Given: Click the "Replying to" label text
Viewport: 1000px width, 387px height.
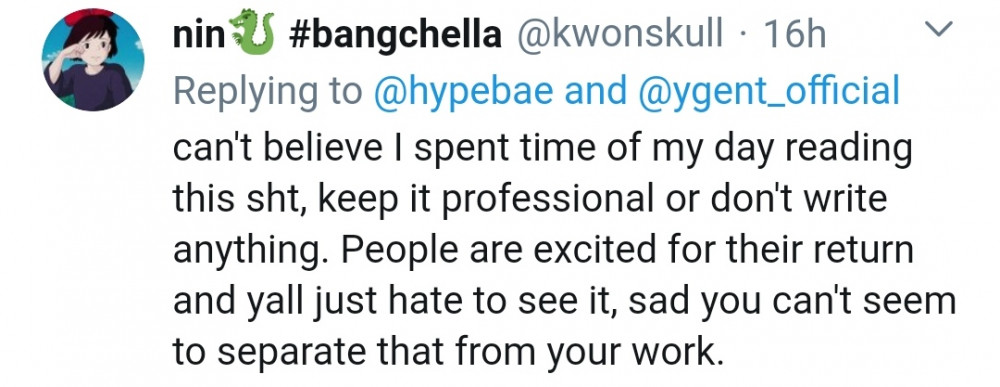Looking at the screenshot, I should (268, 92).
